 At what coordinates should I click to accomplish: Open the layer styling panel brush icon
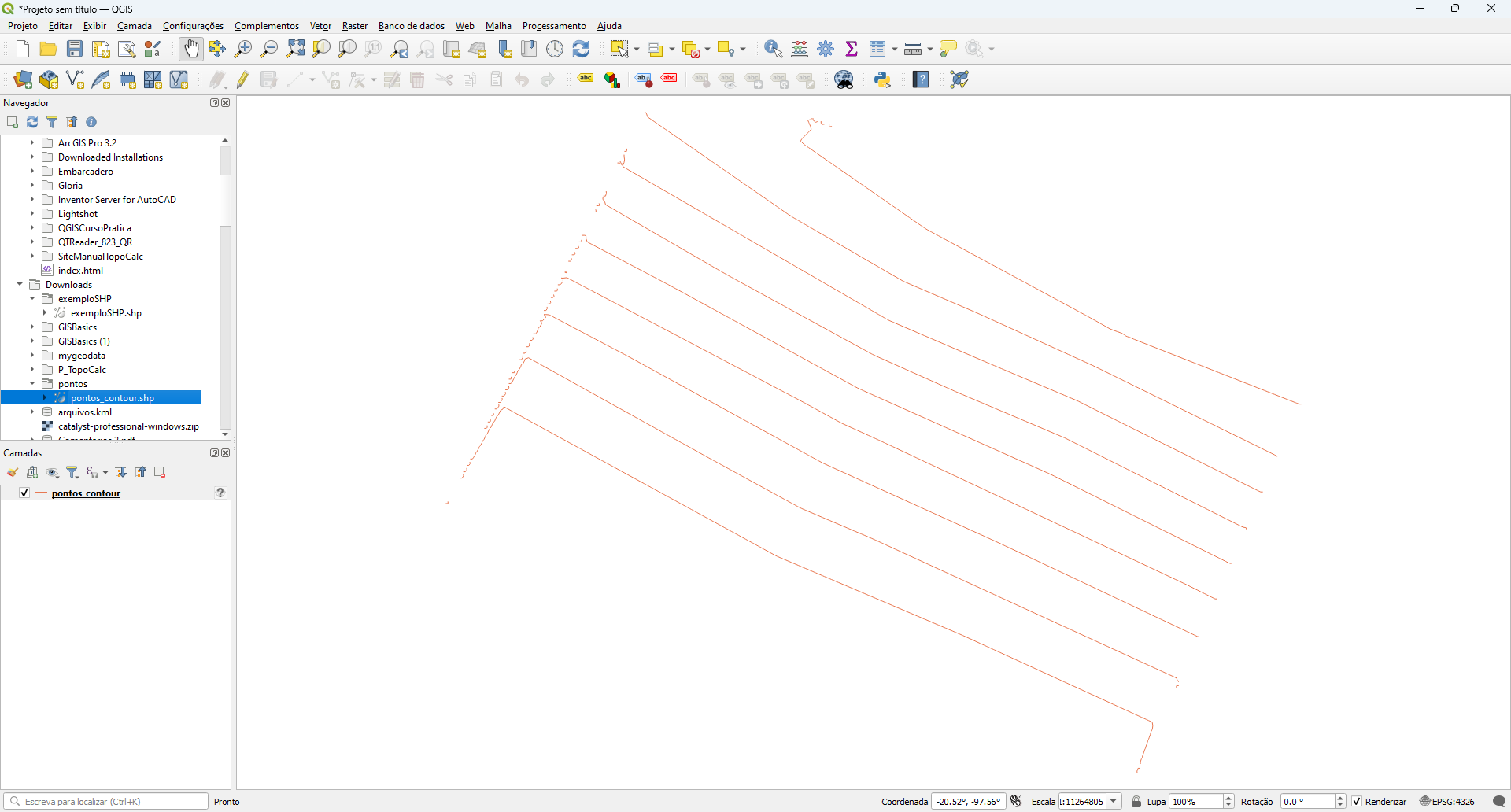pyautogui.click(x=13, y=472)
